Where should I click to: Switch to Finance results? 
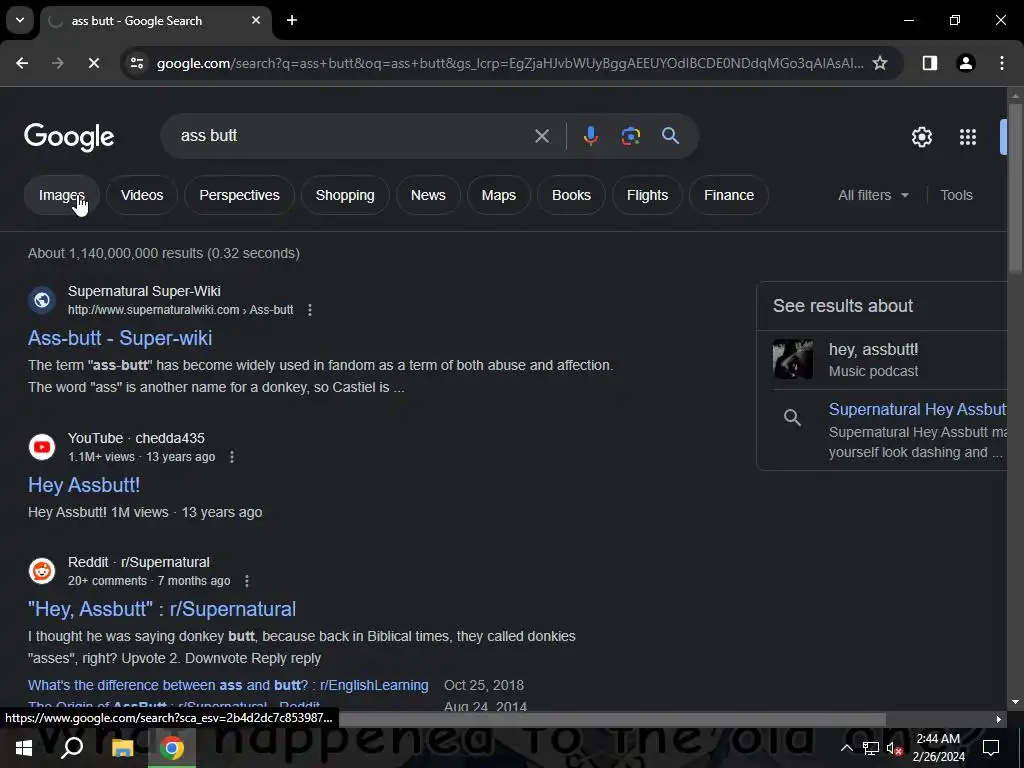(x=729, y=195)
